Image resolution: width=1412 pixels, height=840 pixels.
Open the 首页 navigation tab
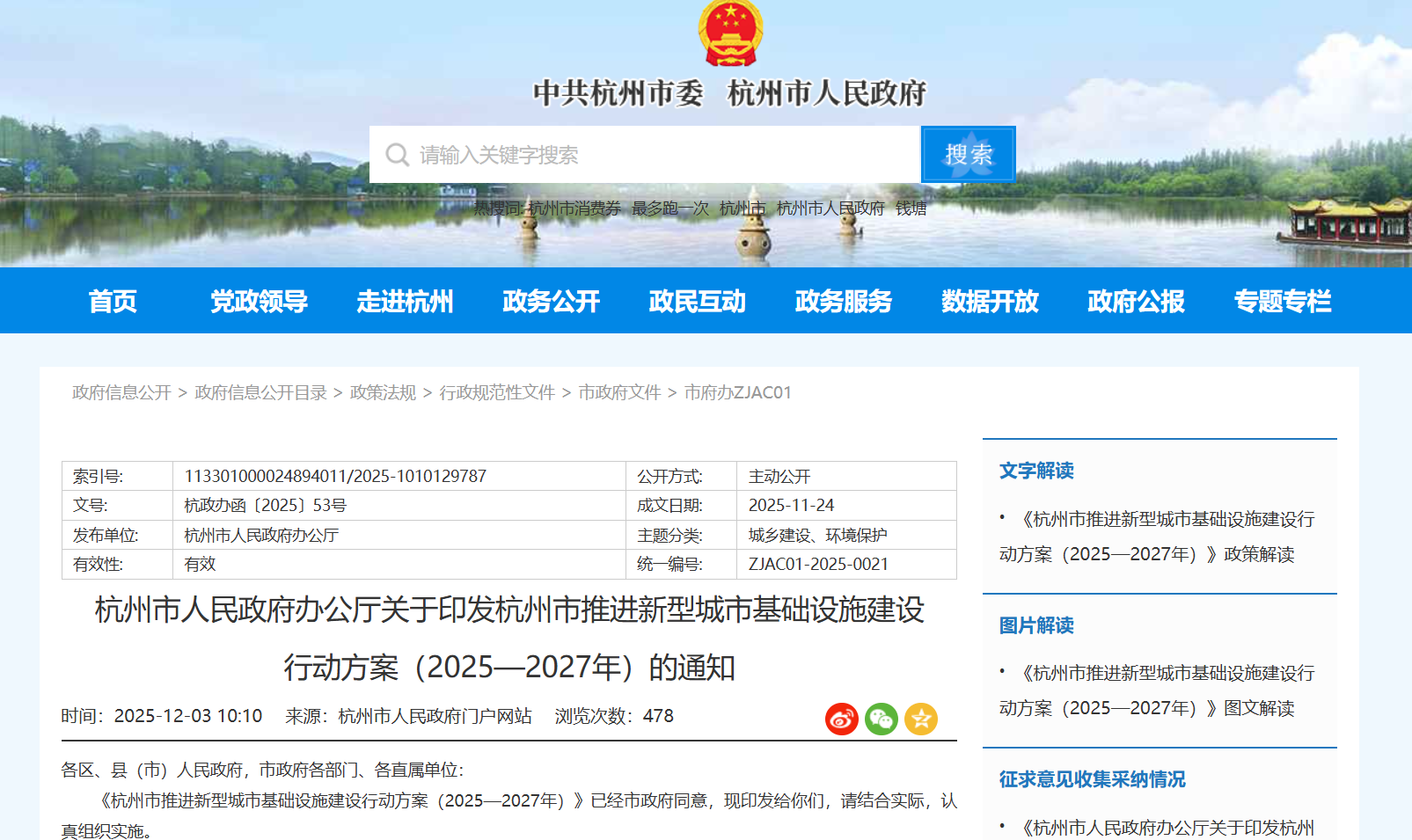(x=113, y=302)
